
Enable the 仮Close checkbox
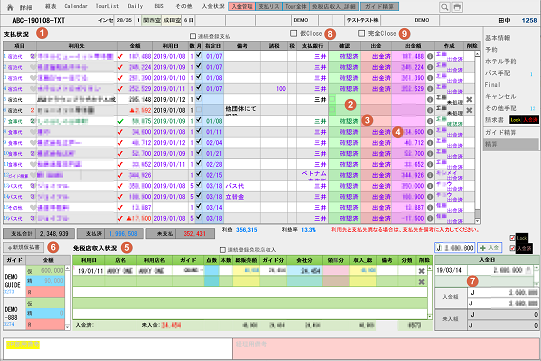pos(294,33)
